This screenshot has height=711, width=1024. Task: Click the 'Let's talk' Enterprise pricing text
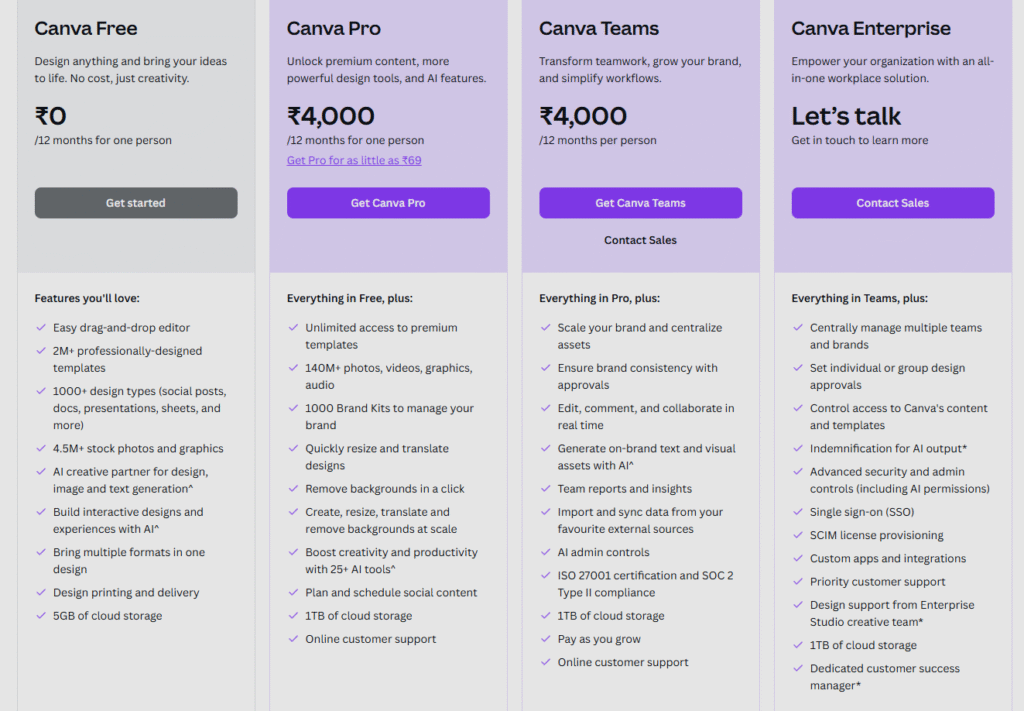tap(846, 116)
